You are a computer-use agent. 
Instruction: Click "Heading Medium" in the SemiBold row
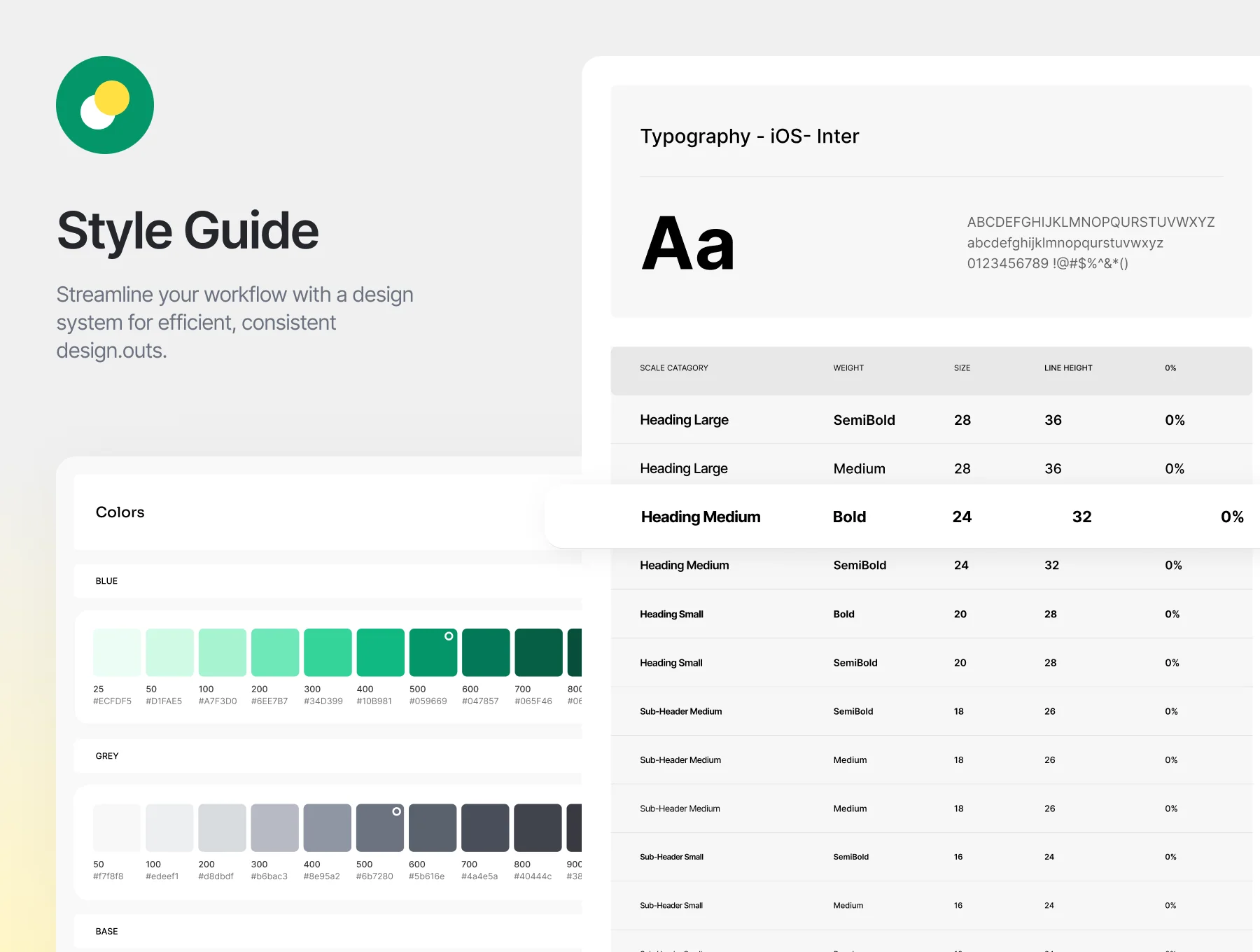[x=685, y=565]
